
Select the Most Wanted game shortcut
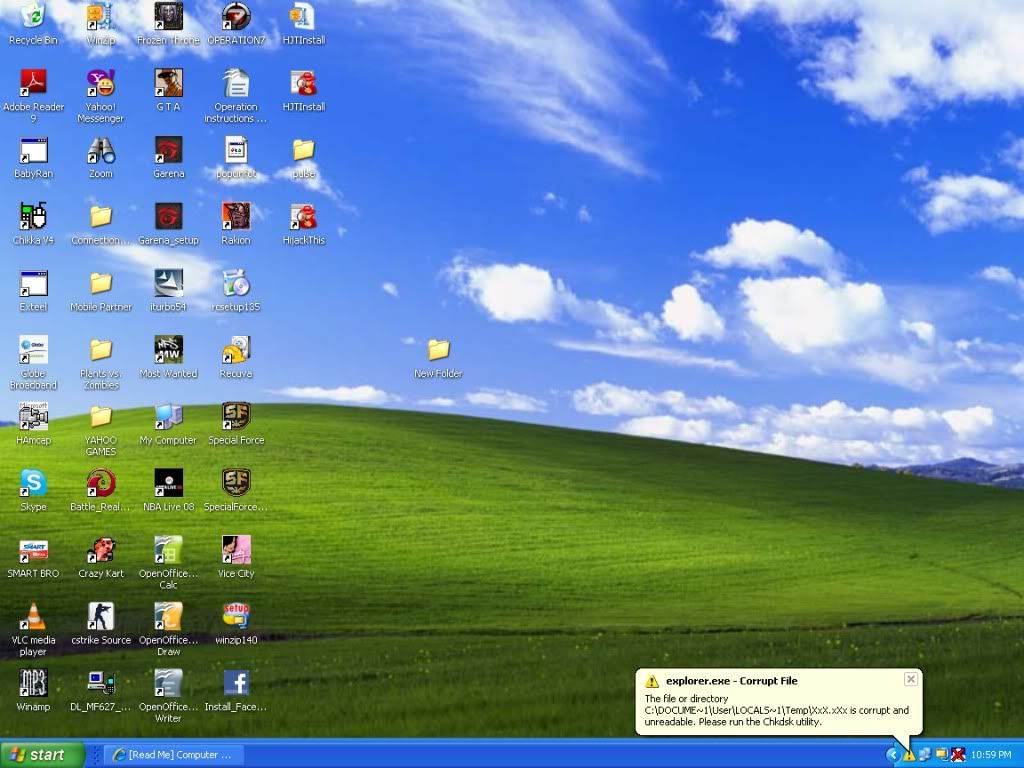tap(168, 357)
